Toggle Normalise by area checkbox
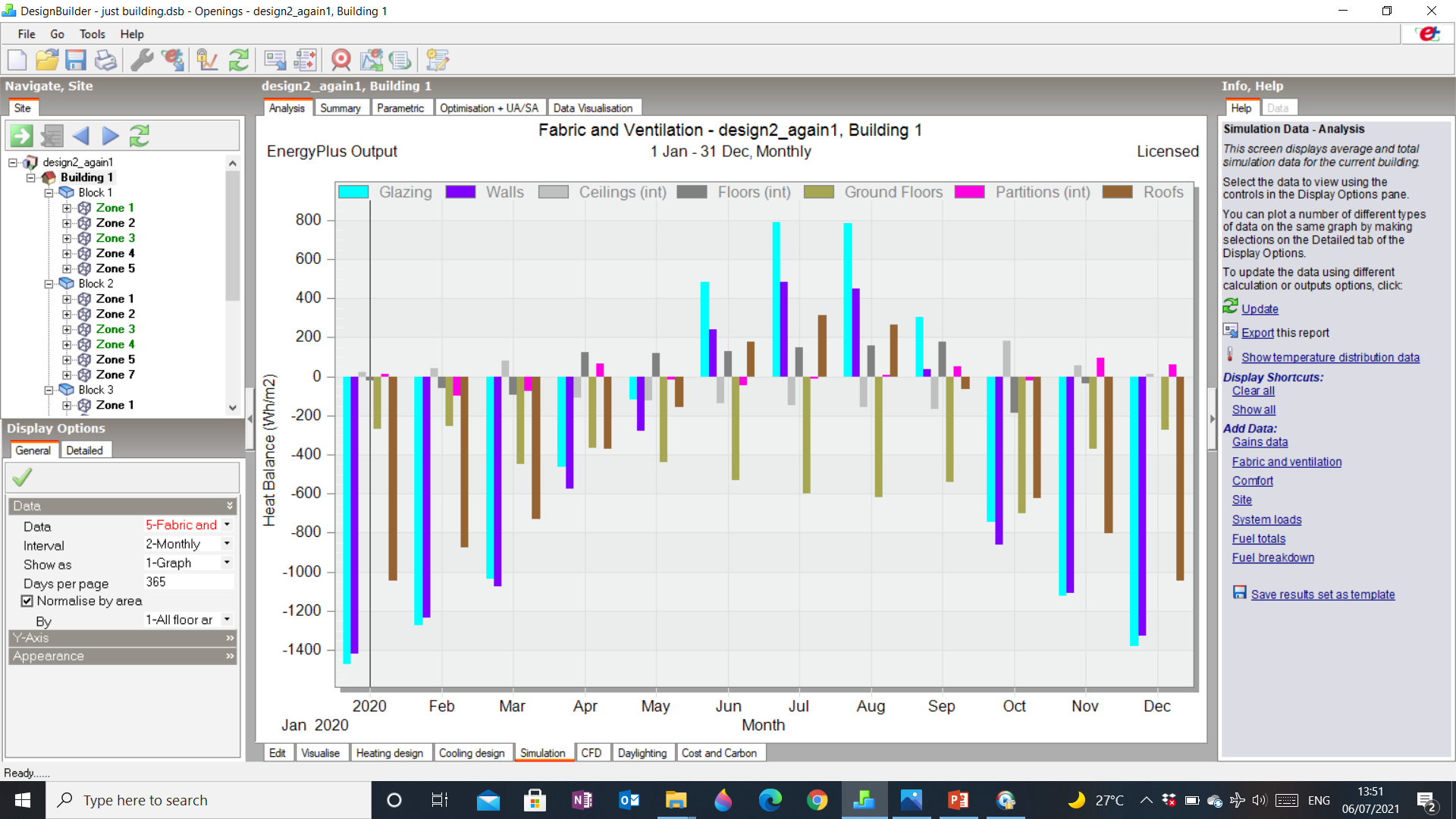The image size is (1456, 819). pyautogui.click(x=27, y=601)
